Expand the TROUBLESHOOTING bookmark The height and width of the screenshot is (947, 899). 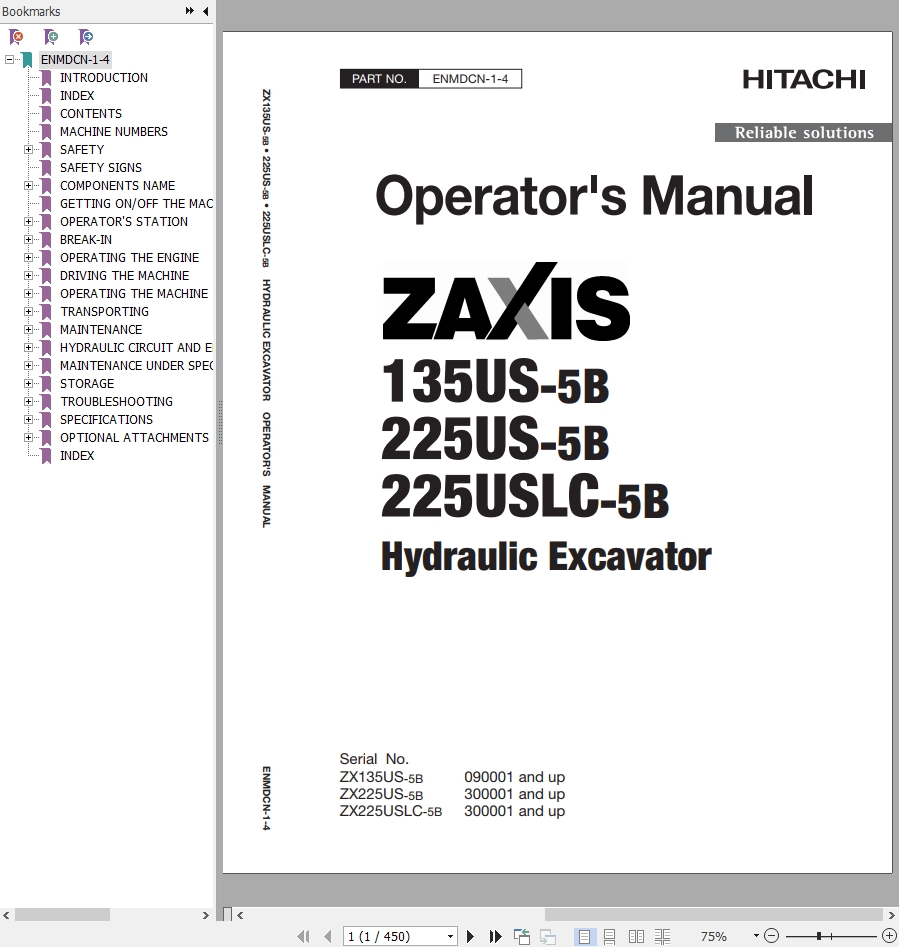pos(28,402)
